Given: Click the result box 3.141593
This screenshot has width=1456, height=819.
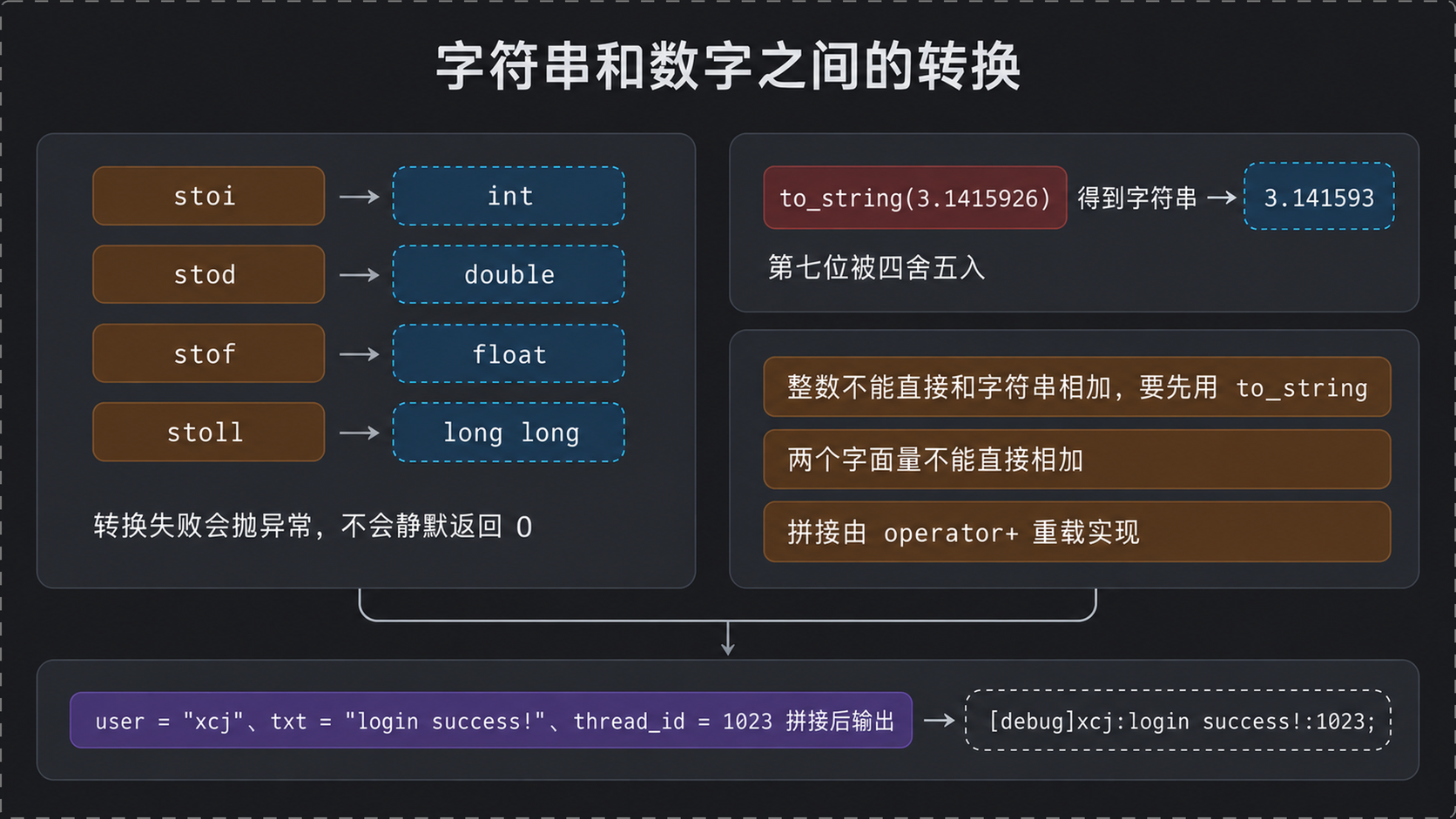Looking at the screenshot, I should point(1319,197).
